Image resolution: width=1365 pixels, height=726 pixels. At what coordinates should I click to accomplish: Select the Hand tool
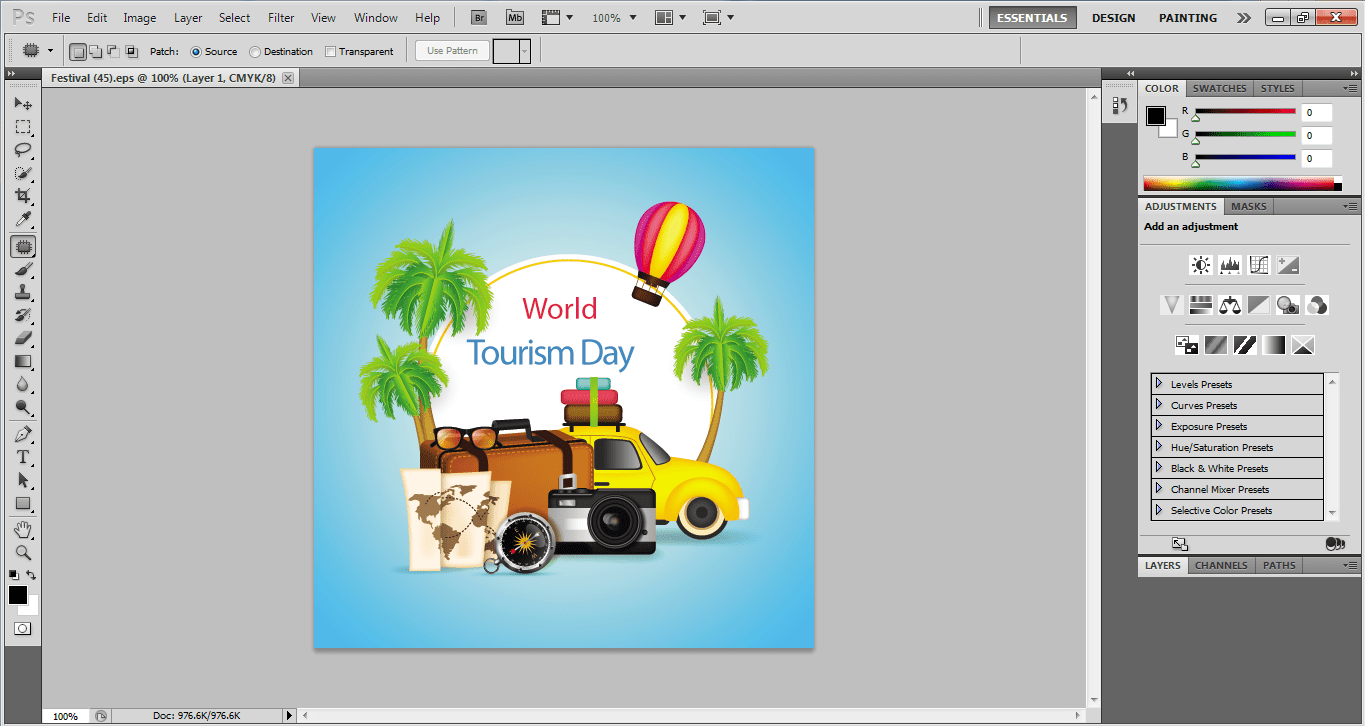[22, 528]
